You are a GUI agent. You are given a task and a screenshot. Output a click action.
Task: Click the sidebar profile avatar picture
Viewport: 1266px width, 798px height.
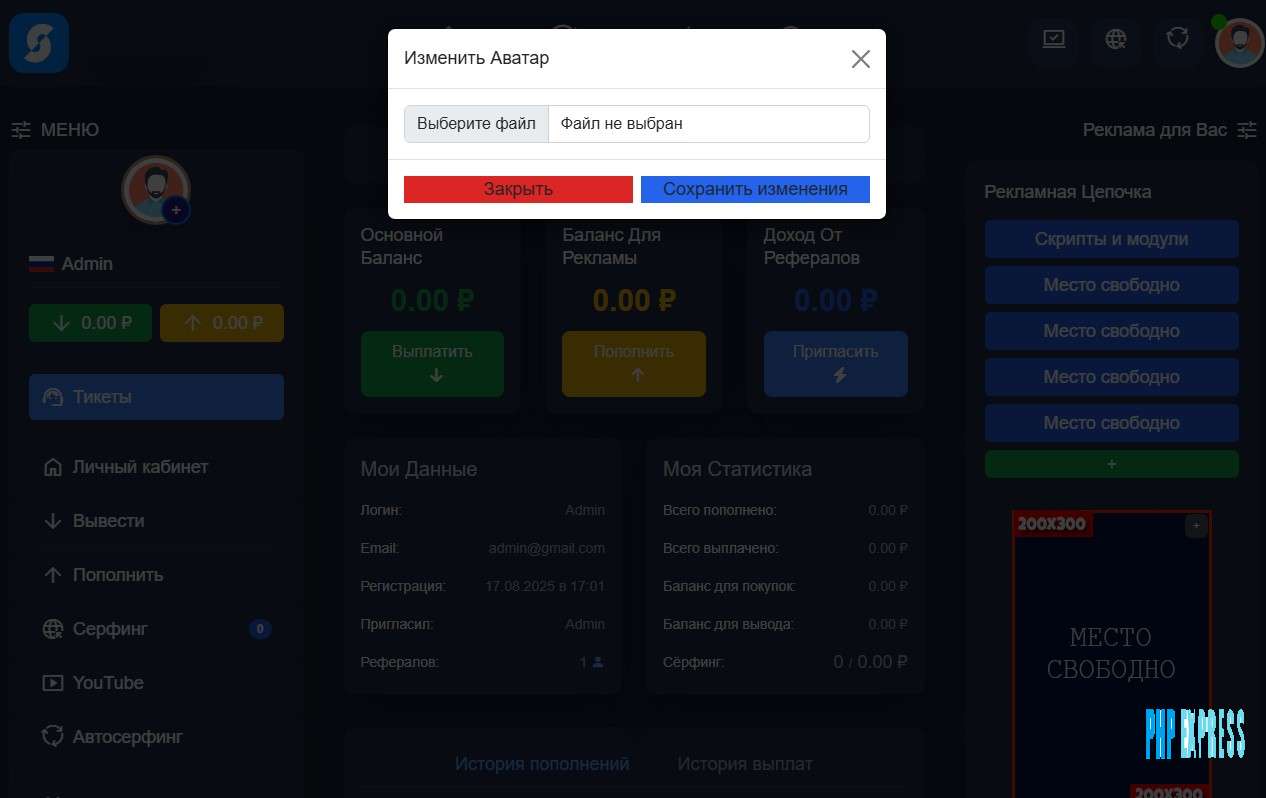[x=155, y=189]
